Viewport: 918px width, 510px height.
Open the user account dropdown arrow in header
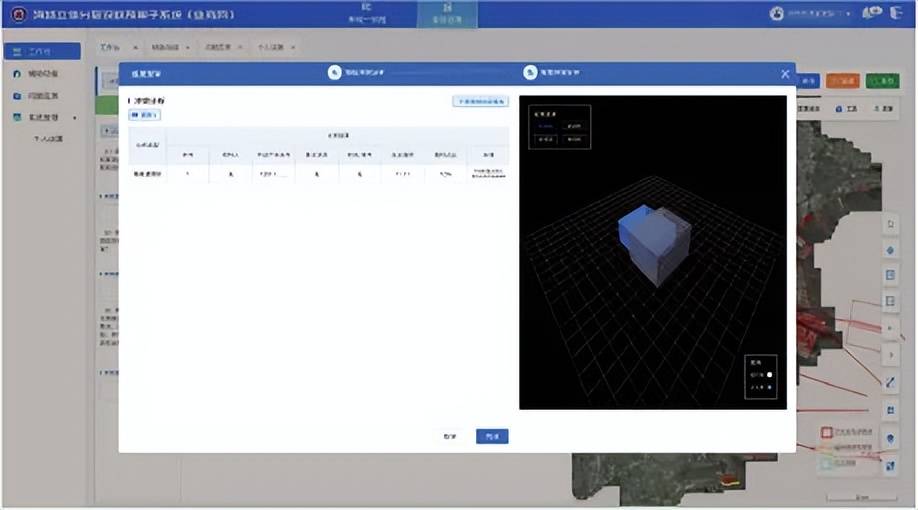(x=848, y=14)
